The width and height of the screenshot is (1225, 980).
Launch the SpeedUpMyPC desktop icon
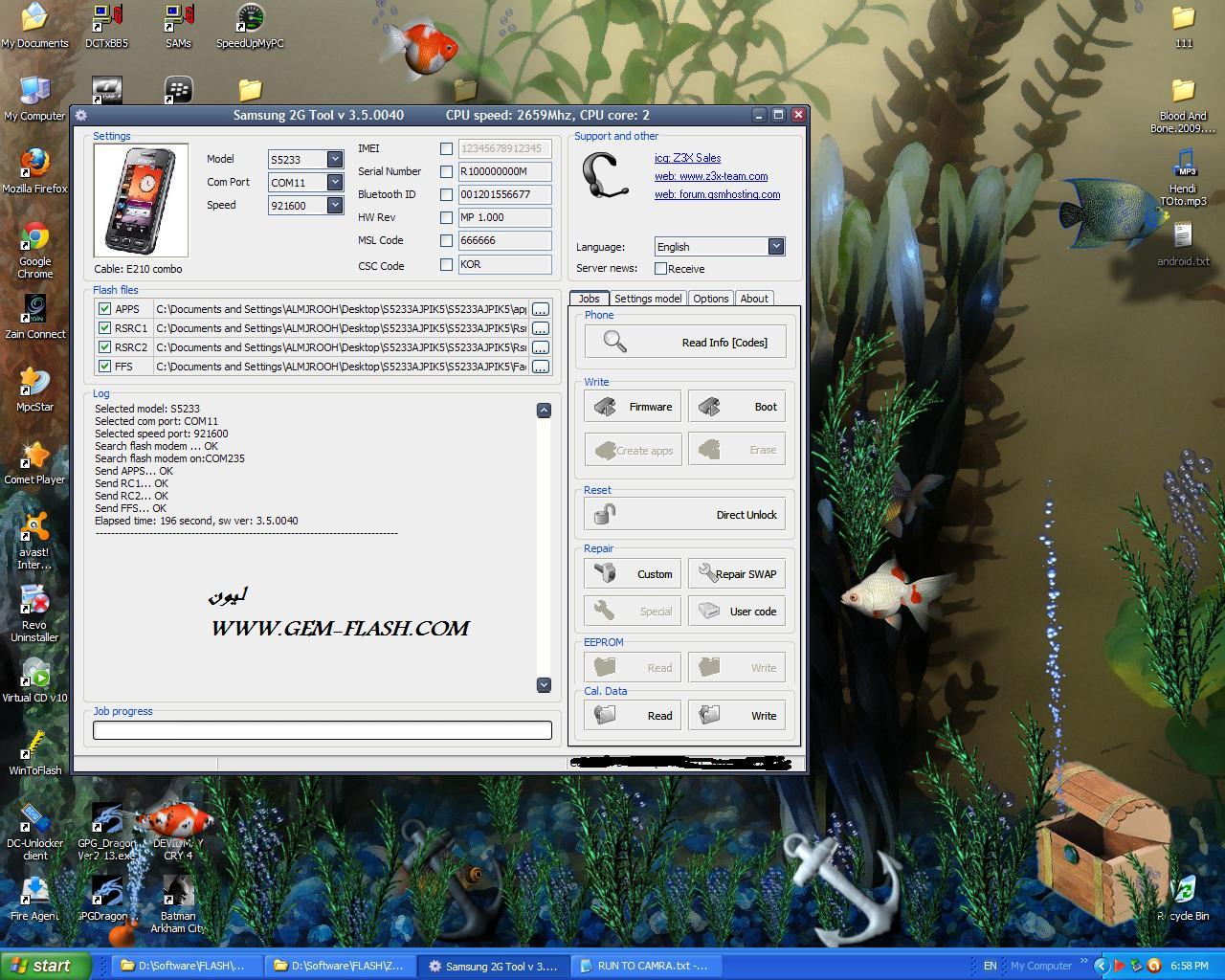pos(250,26)
